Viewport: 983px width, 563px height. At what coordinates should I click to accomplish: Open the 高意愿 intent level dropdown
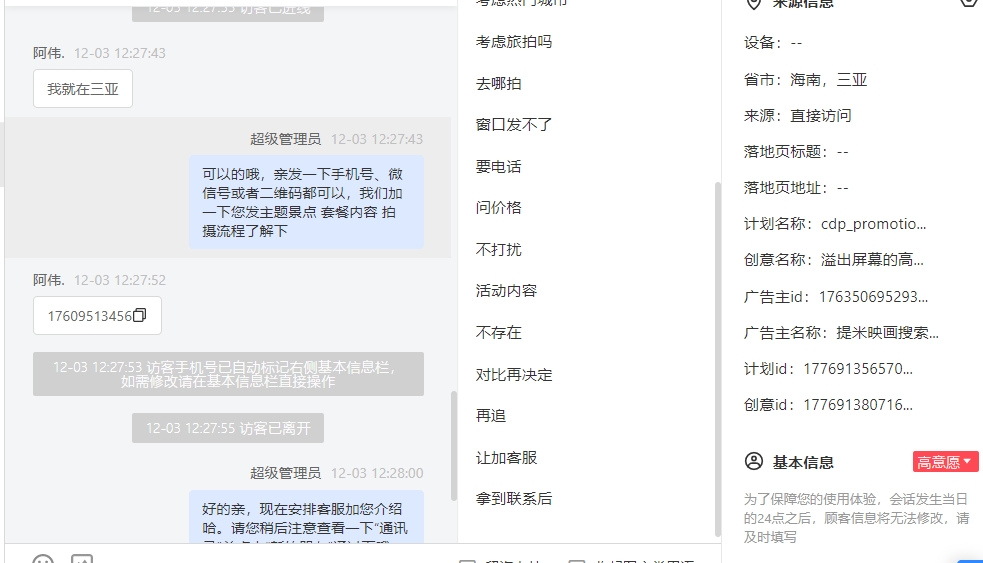[x=945, y=462]
